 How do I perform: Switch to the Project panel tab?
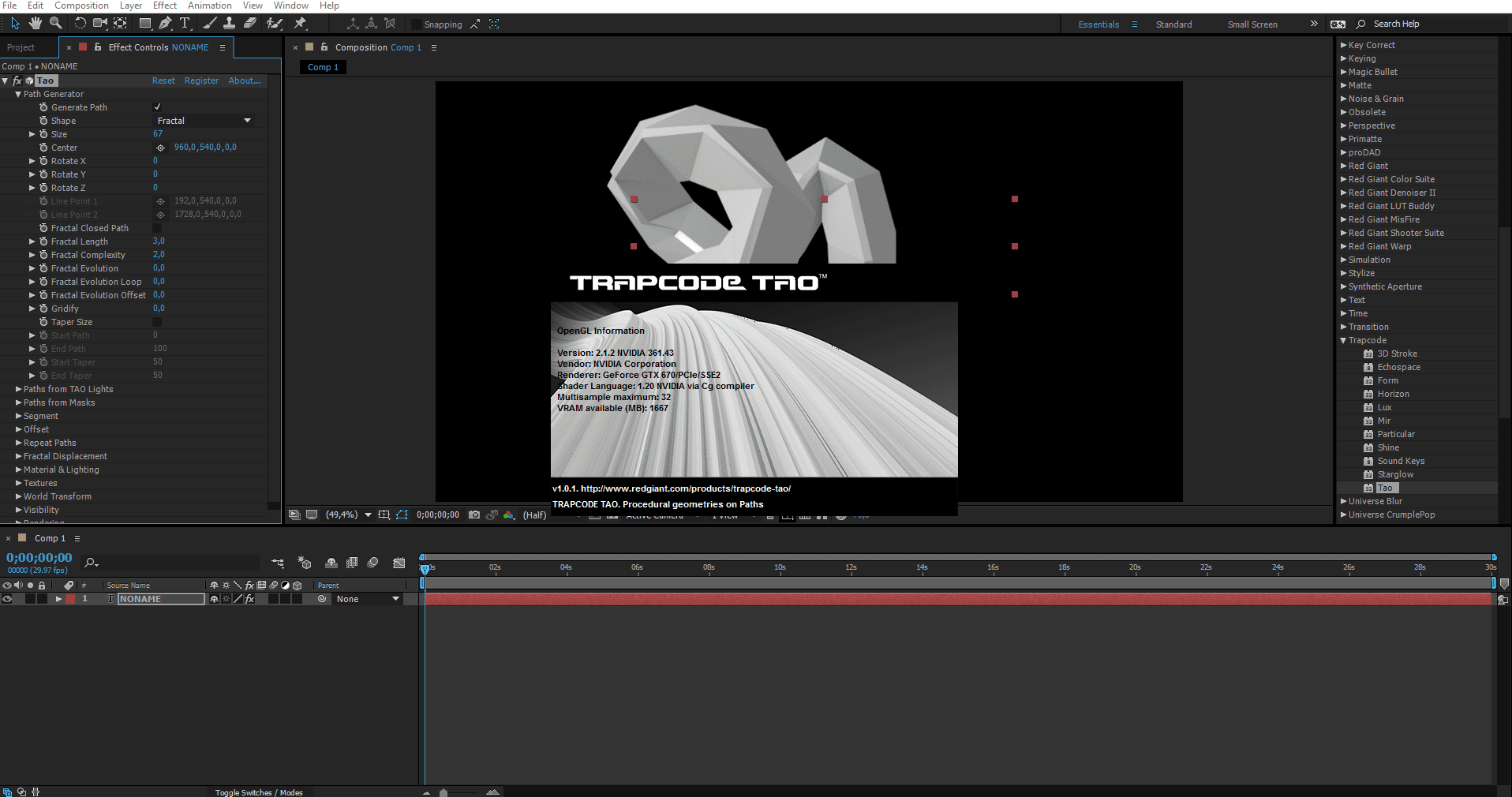coord(21,47)
